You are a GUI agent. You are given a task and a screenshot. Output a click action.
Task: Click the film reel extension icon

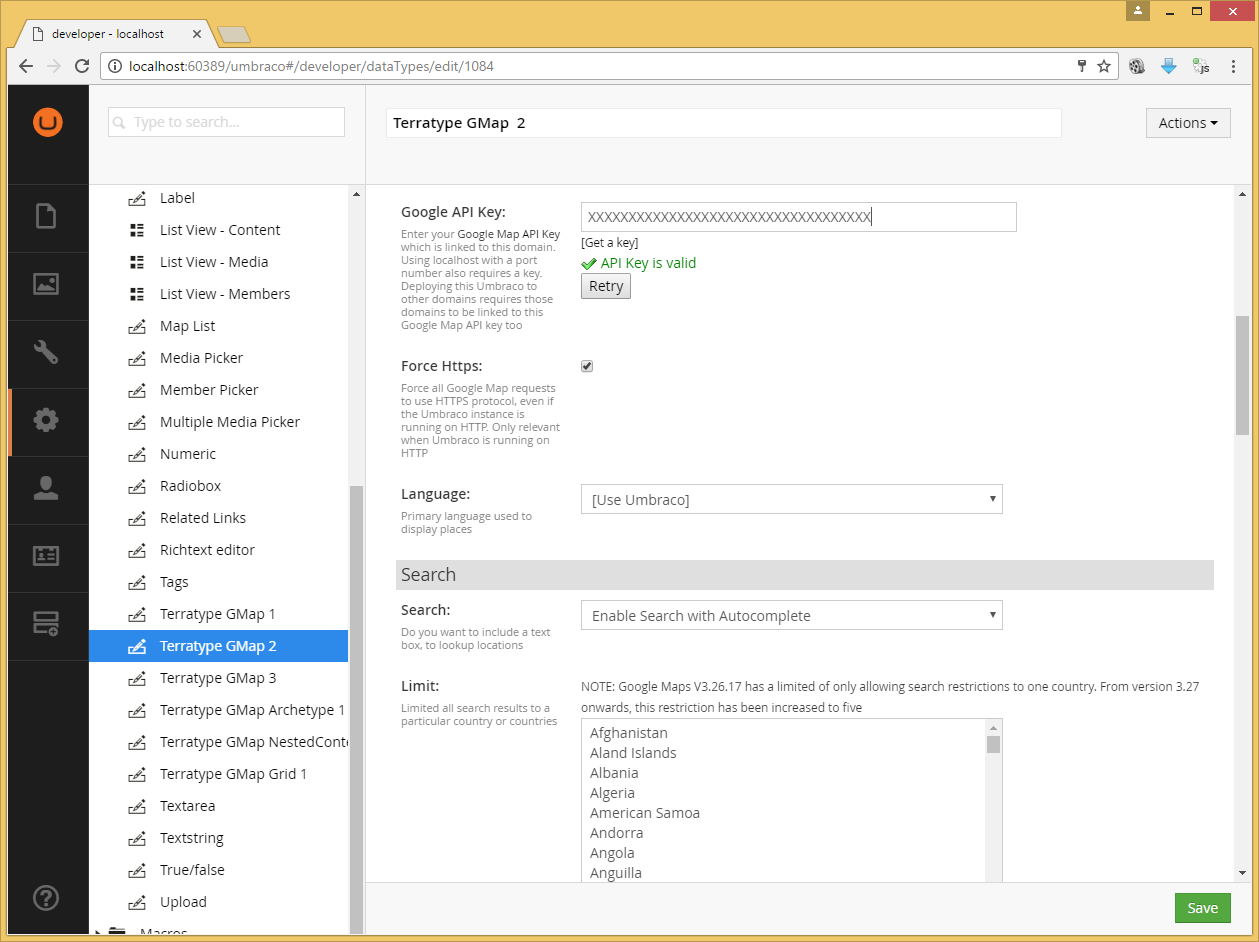tap(1137, 67)
